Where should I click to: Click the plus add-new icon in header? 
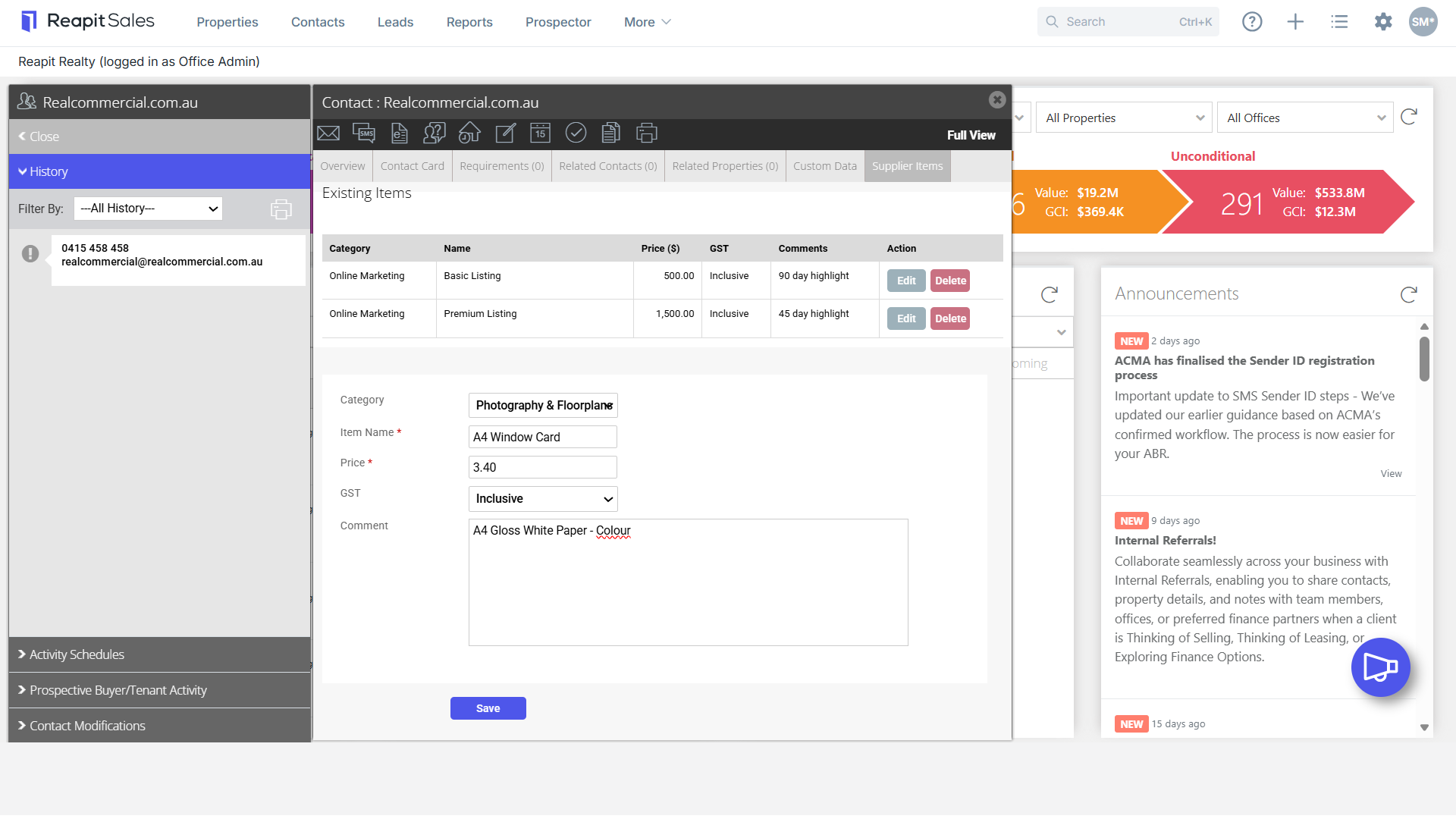click(x=1295, y=22)
